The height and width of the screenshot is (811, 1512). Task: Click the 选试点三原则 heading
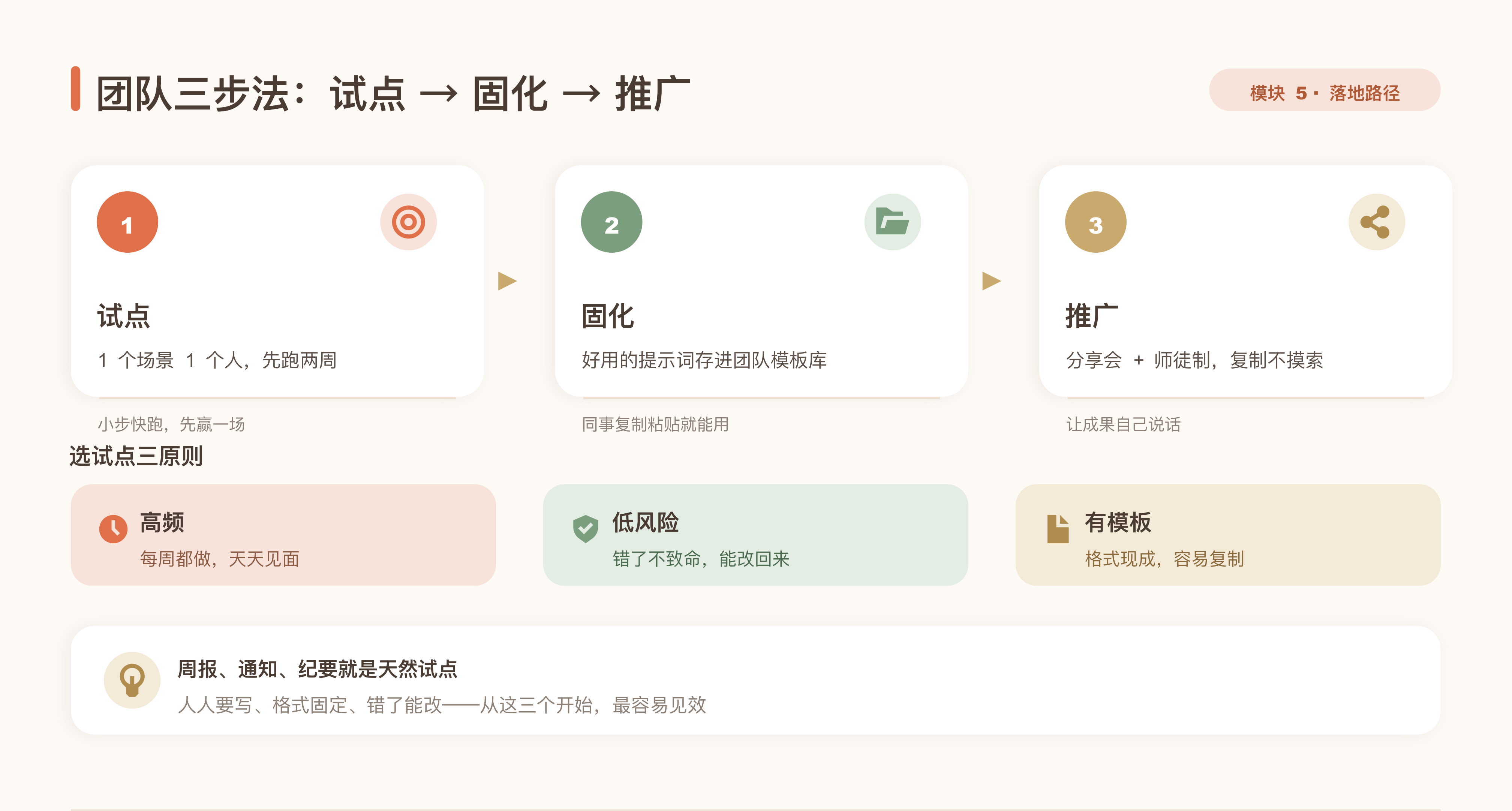point(136,456)
